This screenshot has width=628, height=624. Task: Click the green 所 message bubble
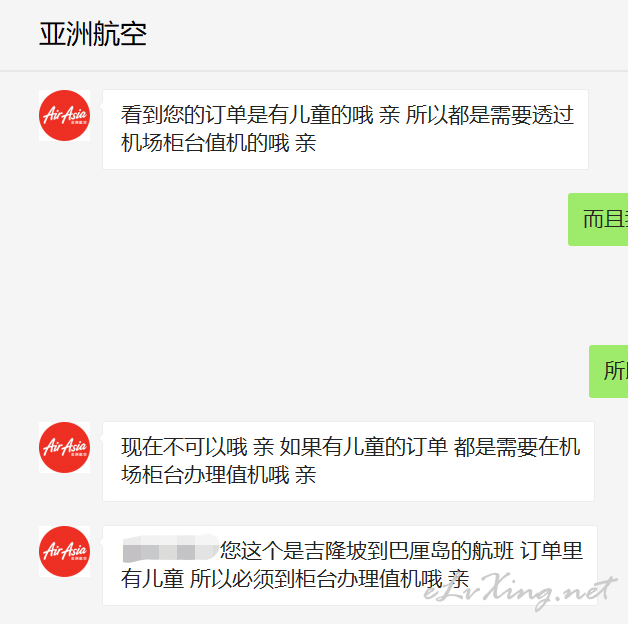pyautogui.click(x=608, y=371)
